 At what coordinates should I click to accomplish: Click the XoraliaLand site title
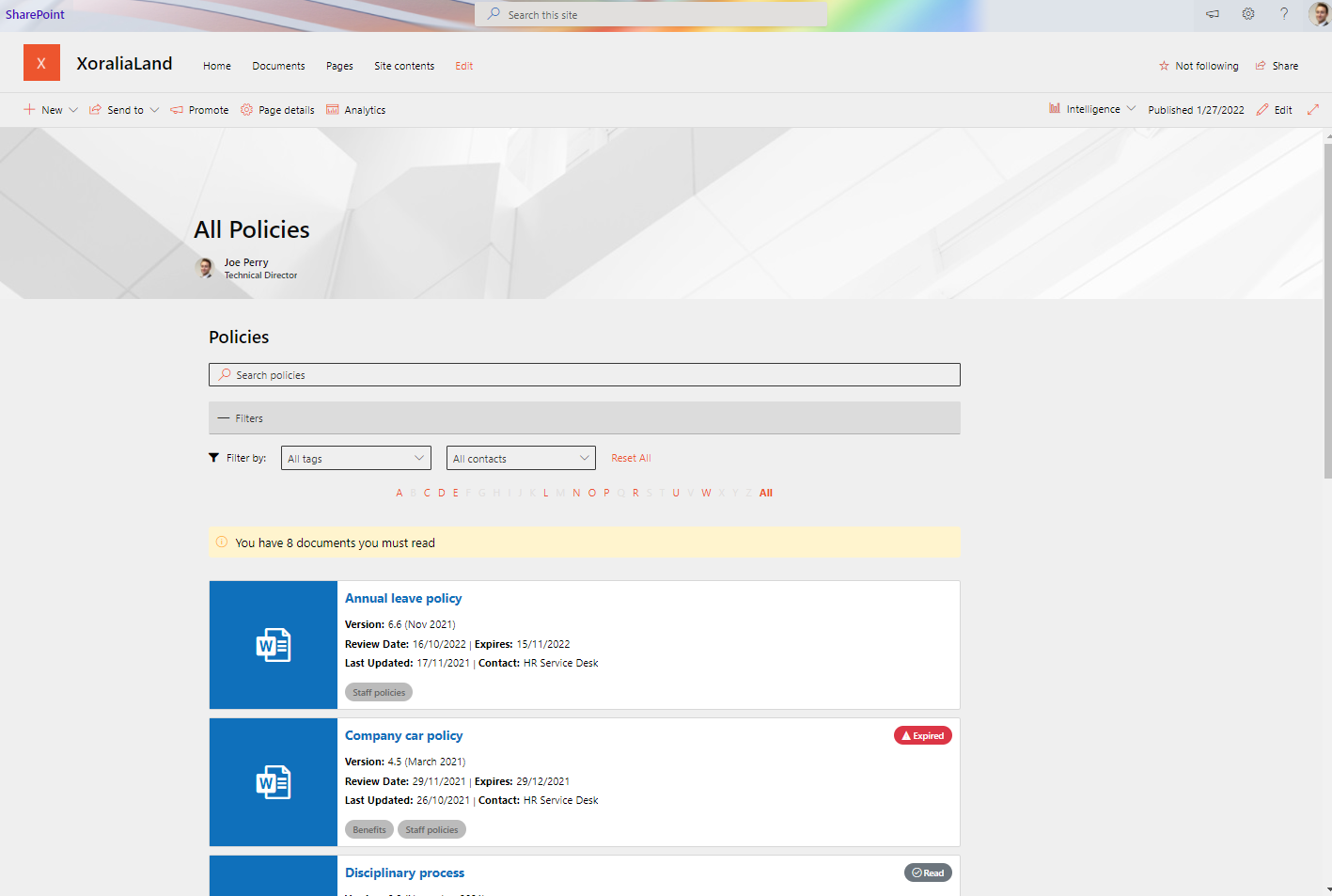124,63
